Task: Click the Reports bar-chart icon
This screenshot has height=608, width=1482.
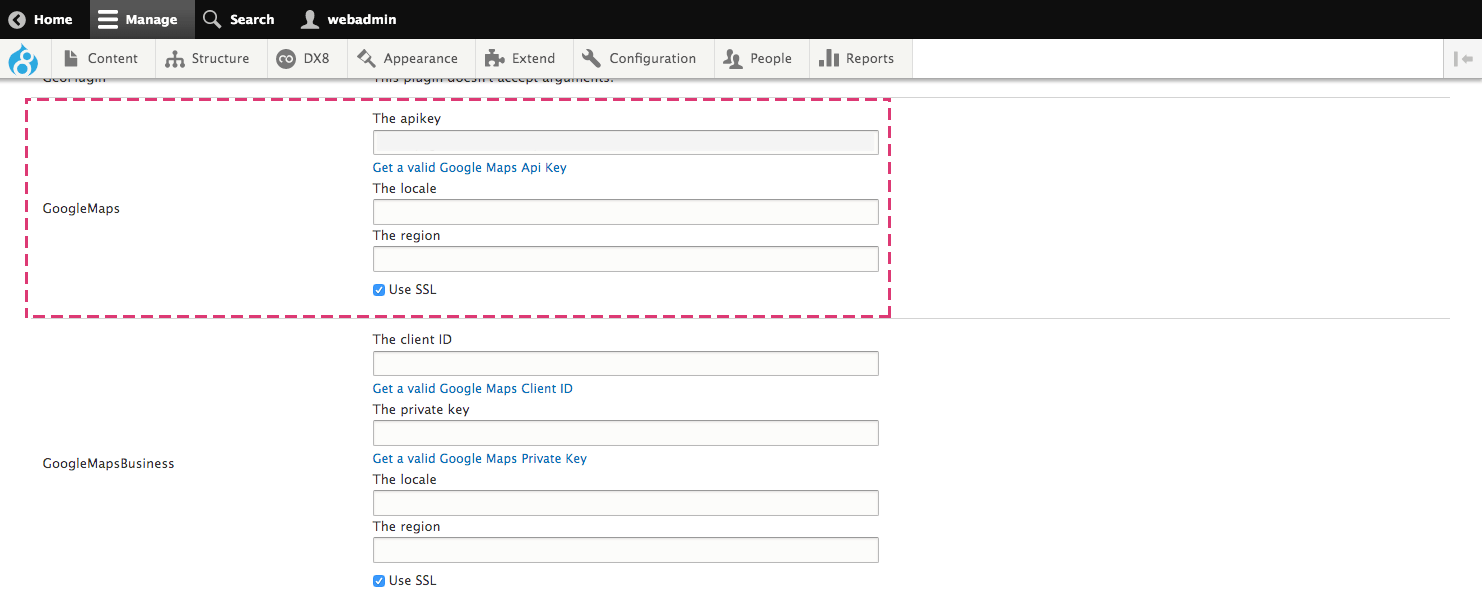Action: coord(828,58)
